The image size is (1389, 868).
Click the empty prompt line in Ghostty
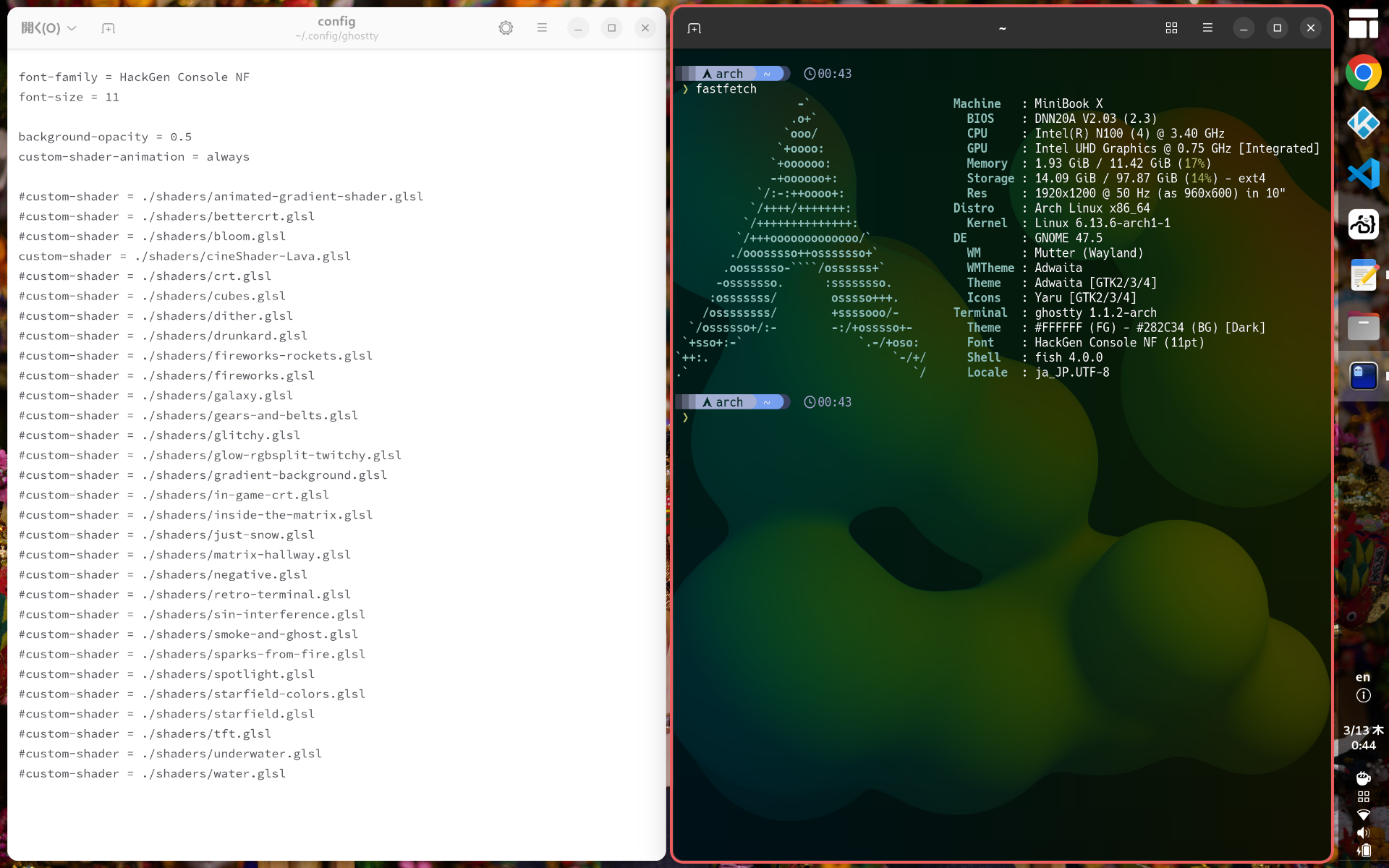(x=1002, y=417)
